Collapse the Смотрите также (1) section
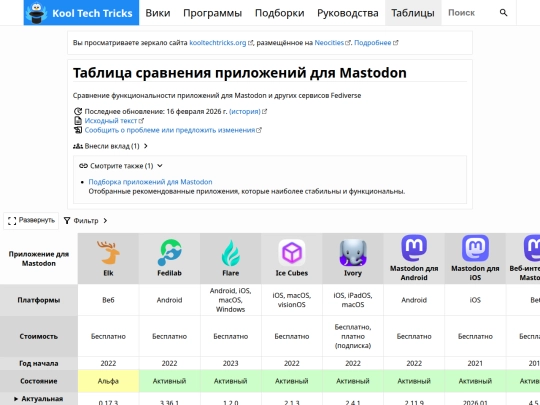The image size is (540, 405). [121, 166]
